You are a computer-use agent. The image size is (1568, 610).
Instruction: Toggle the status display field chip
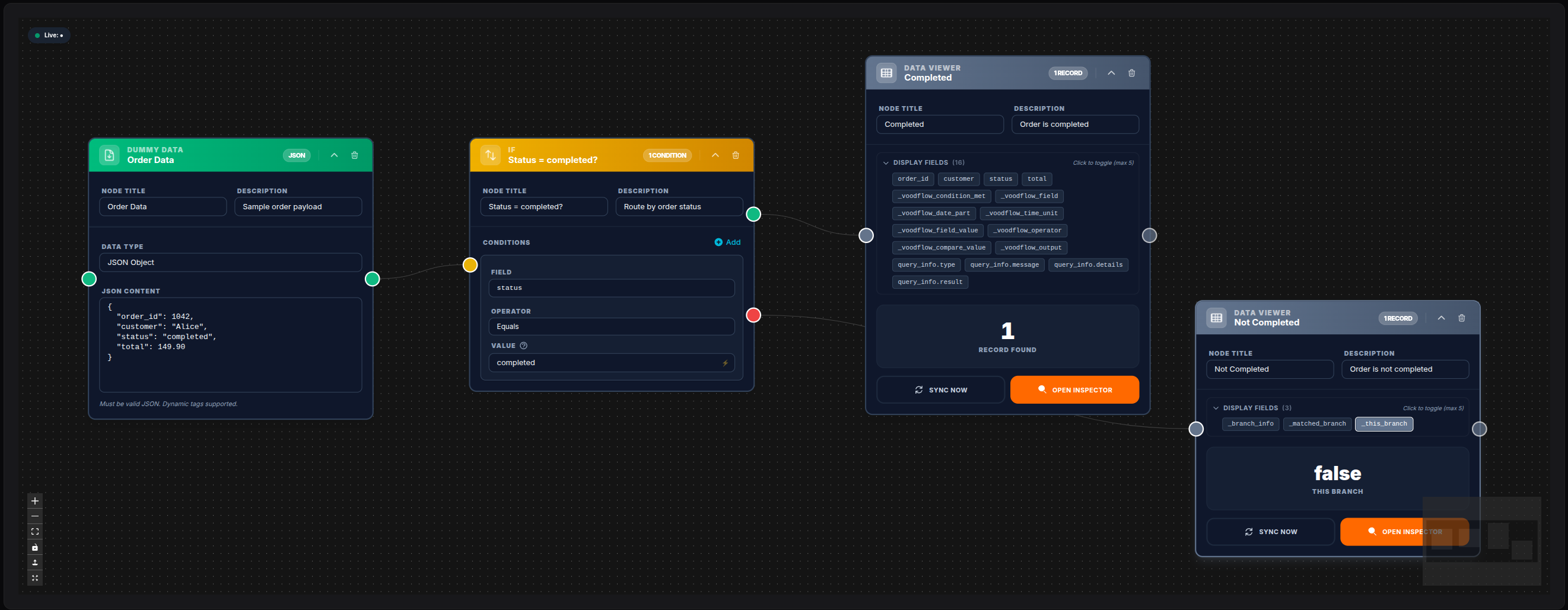point(1000,179)
